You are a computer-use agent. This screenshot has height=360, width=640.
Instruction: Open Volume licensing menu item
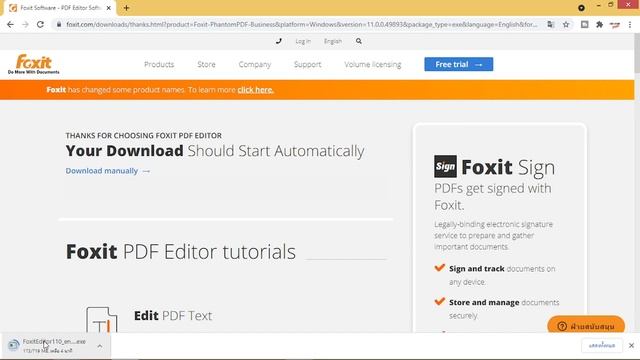373,64
